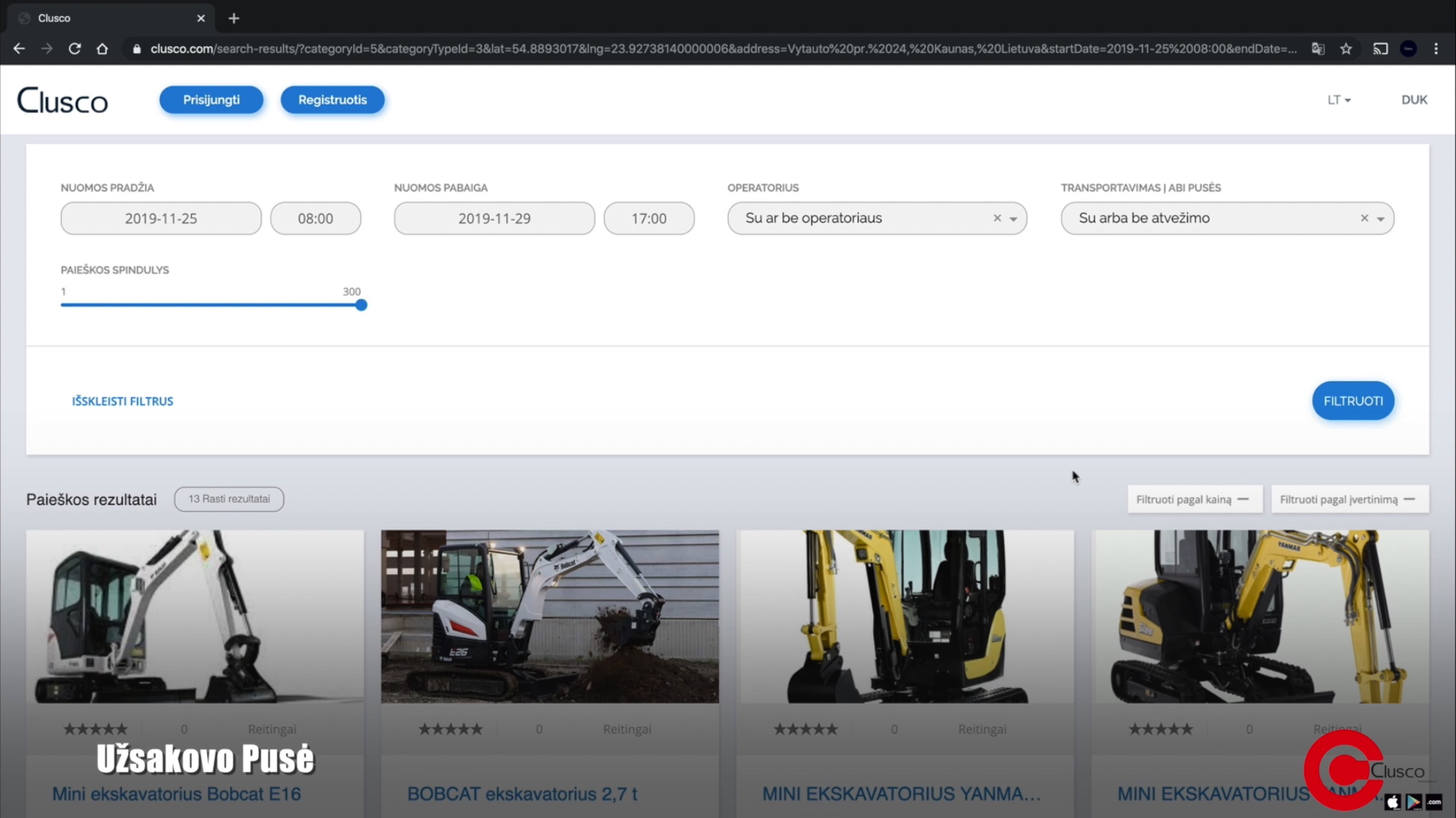This screenshot has height=818, width=1456.
Task: Open a new browser tab
Action: click(x=234, y=18)
